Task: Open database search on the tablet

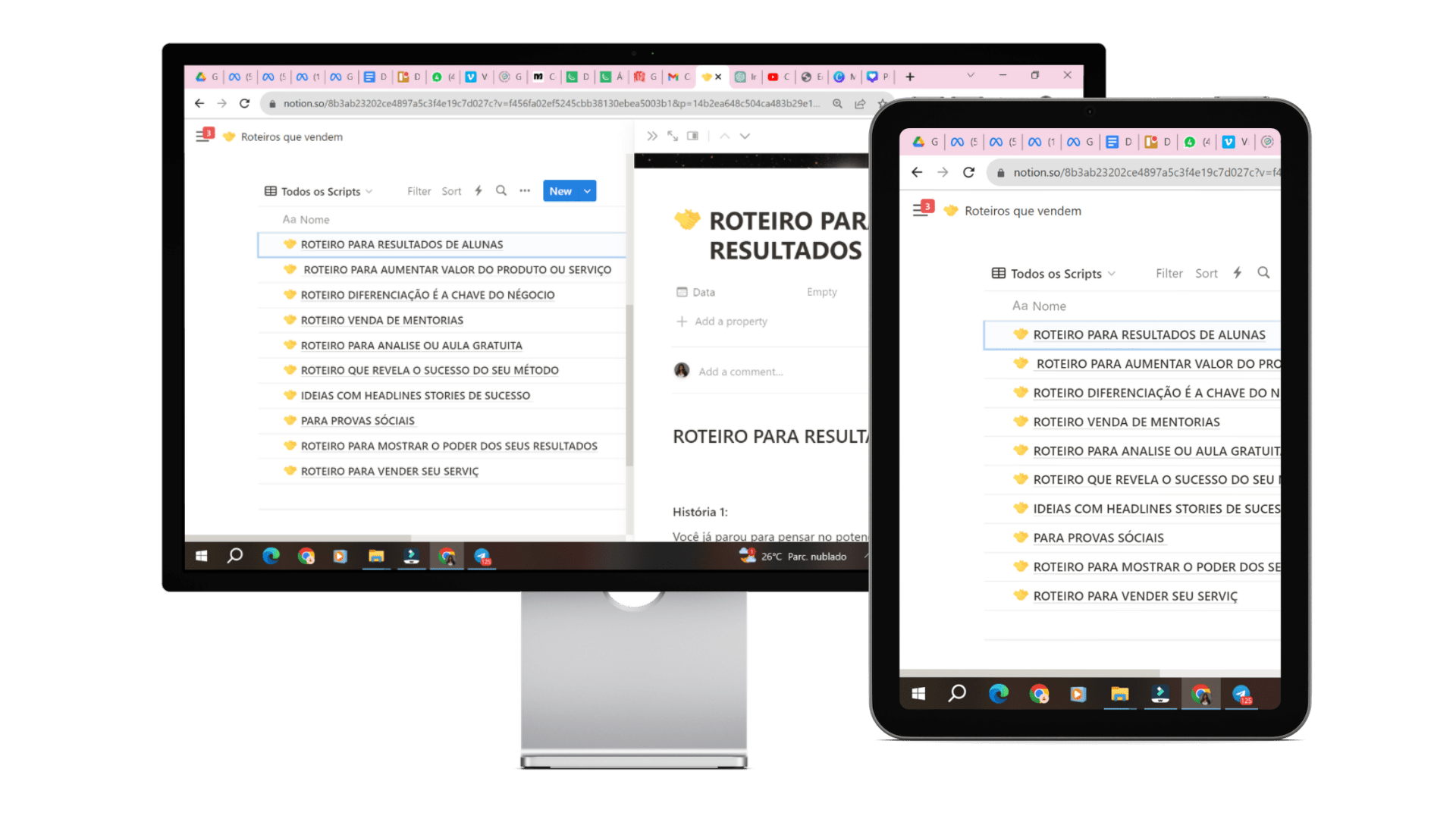Action: coord(1263,273)
